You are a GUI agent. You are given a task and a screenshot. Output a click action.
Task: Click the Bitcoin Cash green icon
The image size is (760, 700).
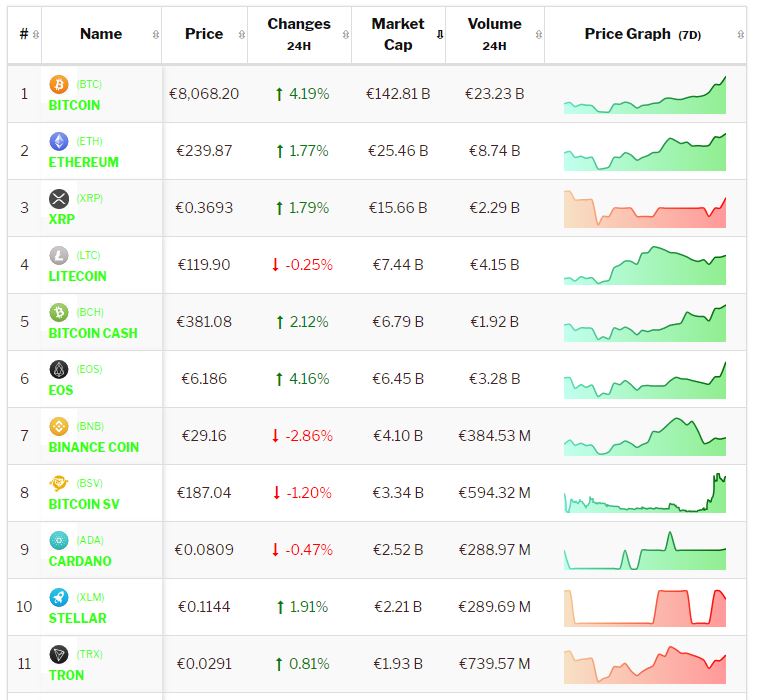[x=59, y=313]
